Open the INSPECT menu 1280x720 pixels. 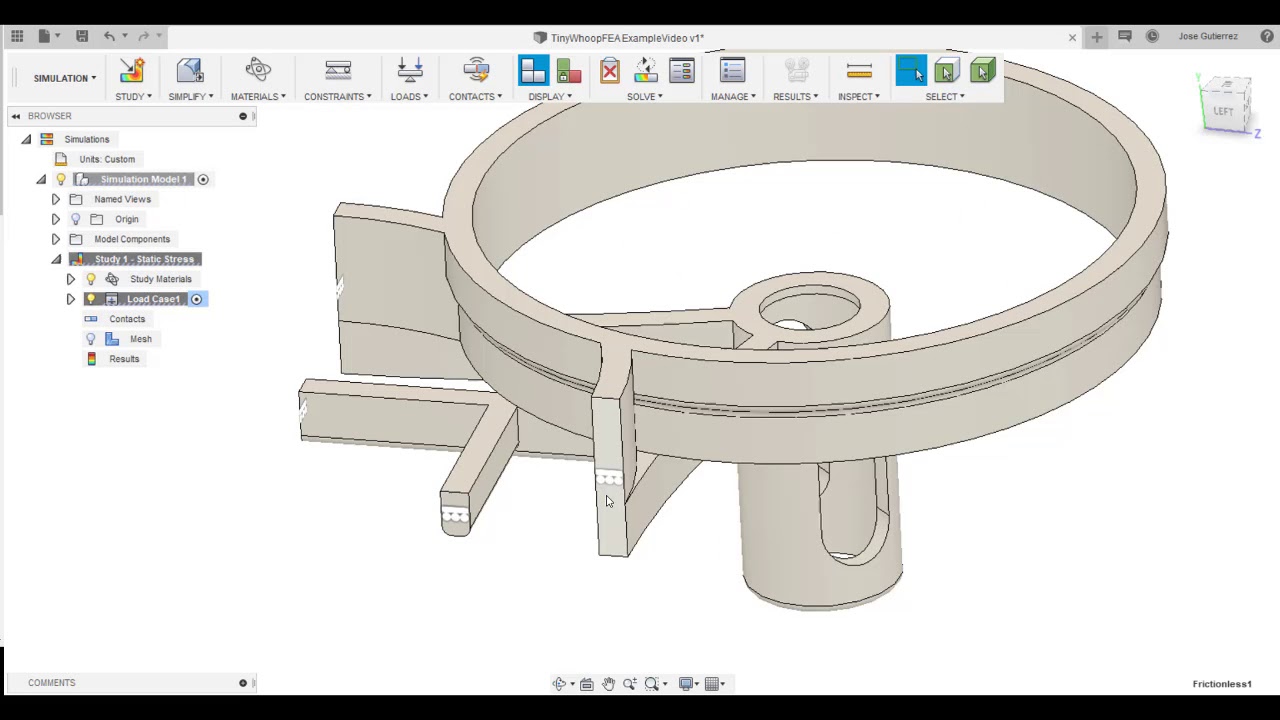859,96
